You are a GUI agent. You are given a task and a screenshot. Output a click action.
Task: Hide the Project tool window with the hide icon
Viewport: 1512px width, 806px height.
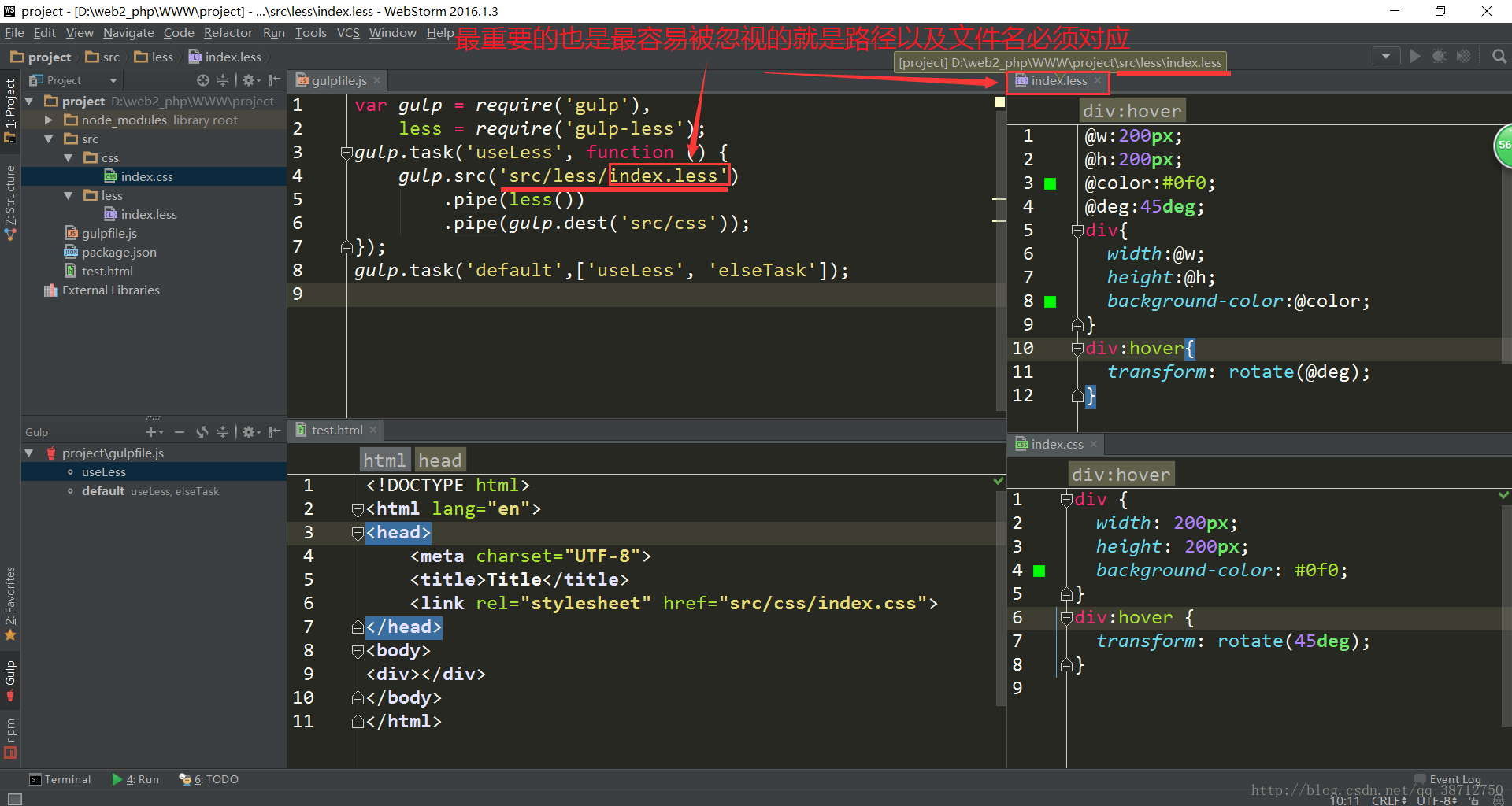274,80
